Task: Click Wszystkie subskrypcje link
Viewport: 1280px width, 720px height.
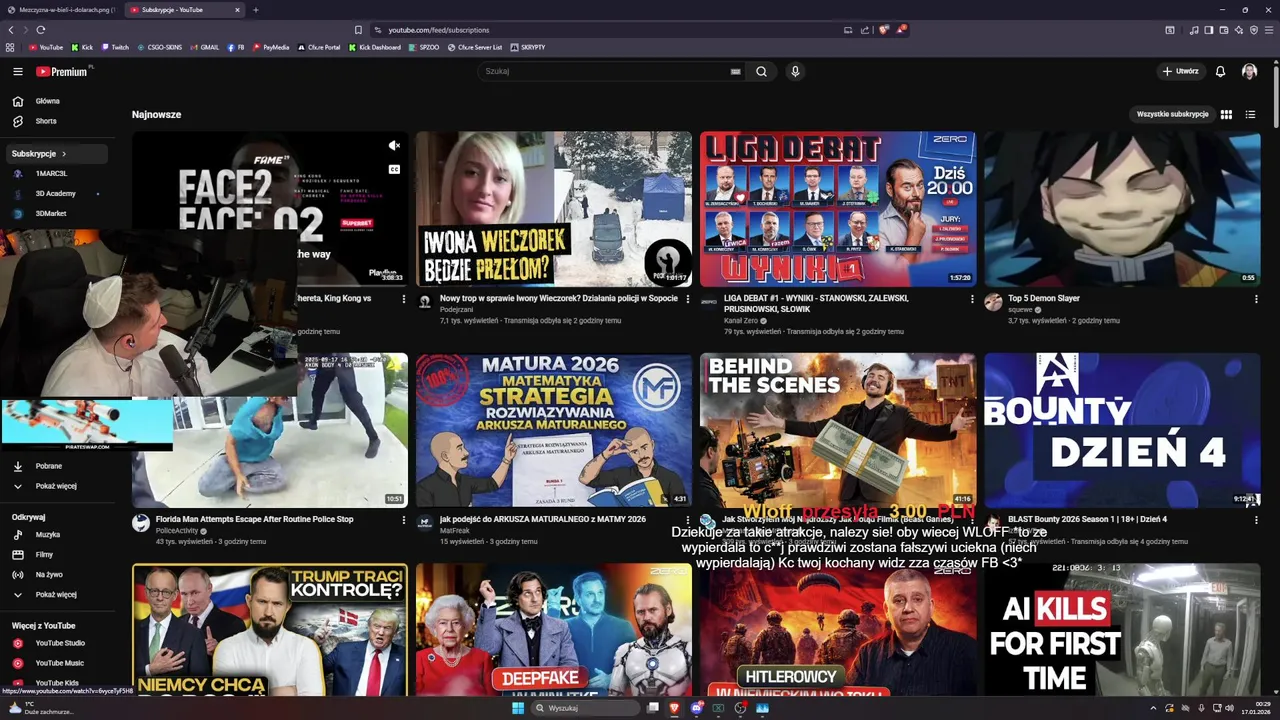Action: pos(1172,114)
